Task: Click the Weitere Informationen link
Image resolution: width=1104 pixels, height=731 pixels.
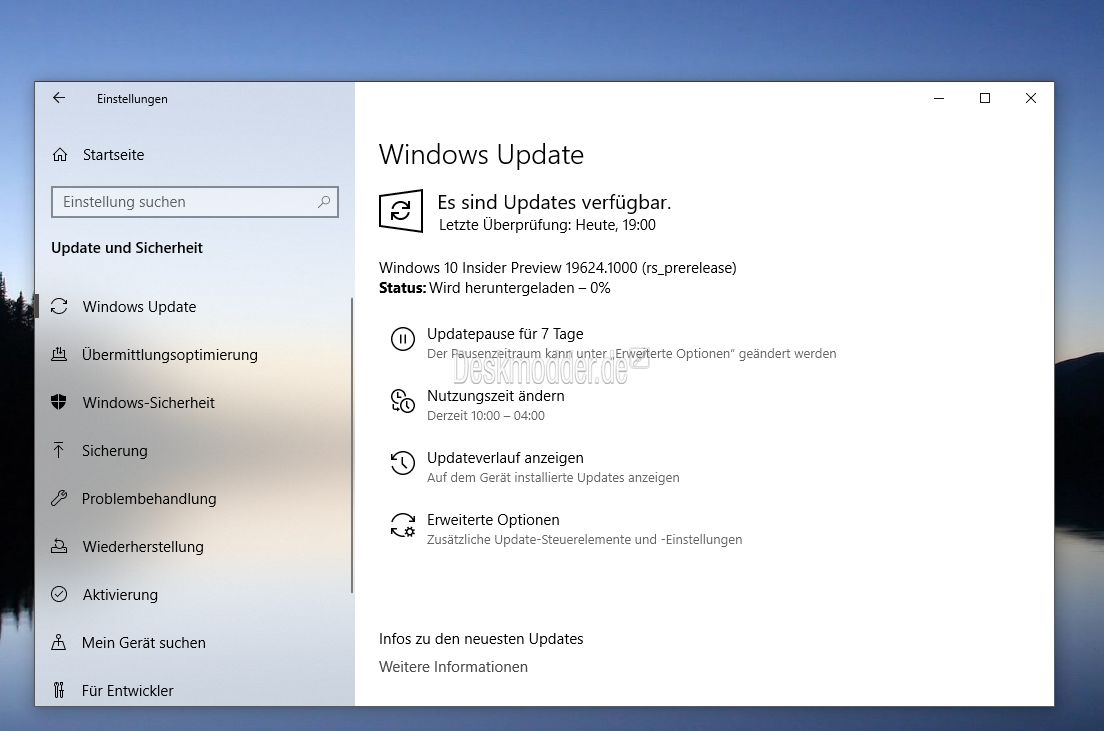Action: (453, 667)
